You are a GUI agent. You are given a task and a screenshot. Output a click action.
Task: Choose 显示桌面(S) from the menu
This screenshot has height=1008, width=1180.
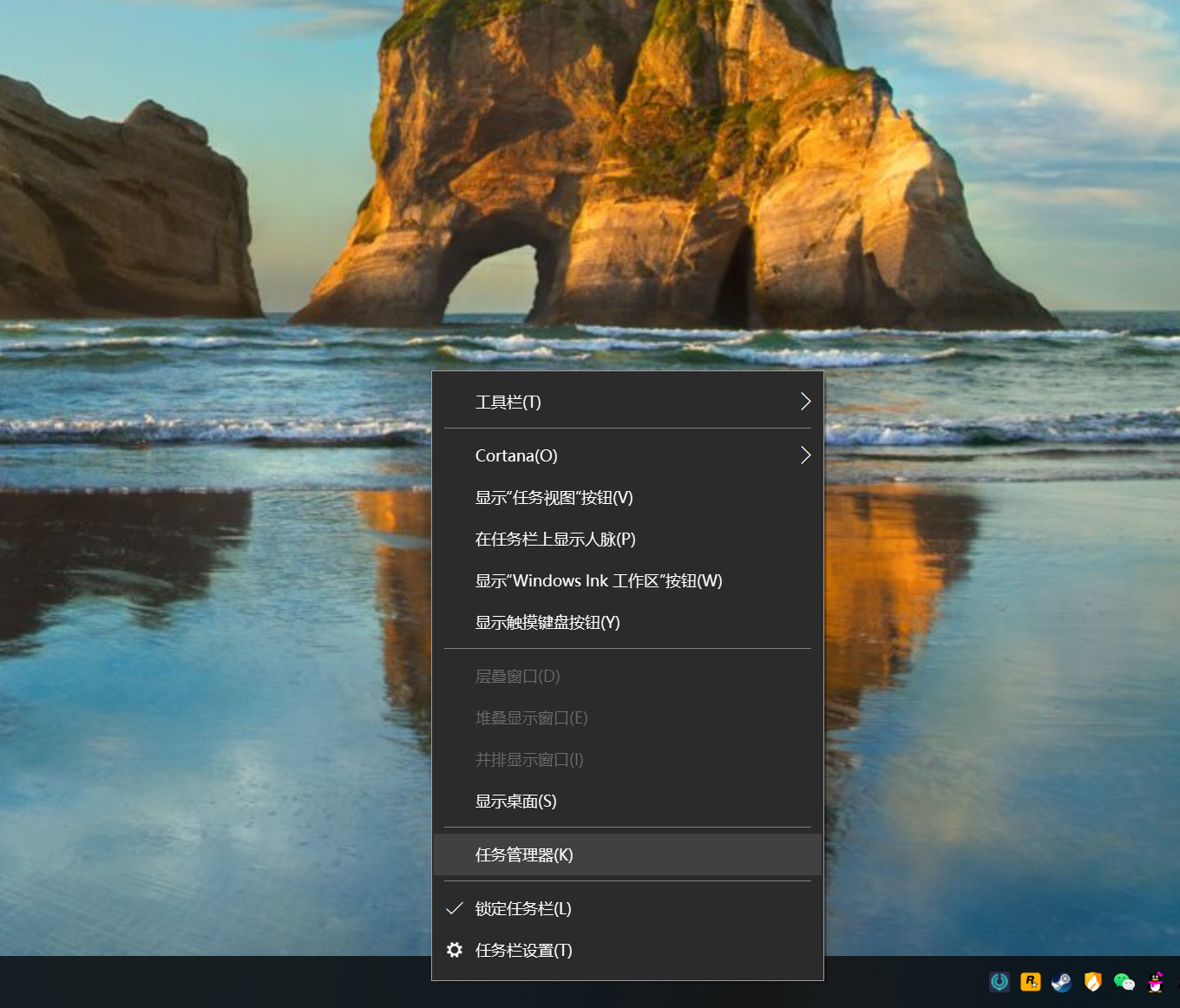coord(627,801)
